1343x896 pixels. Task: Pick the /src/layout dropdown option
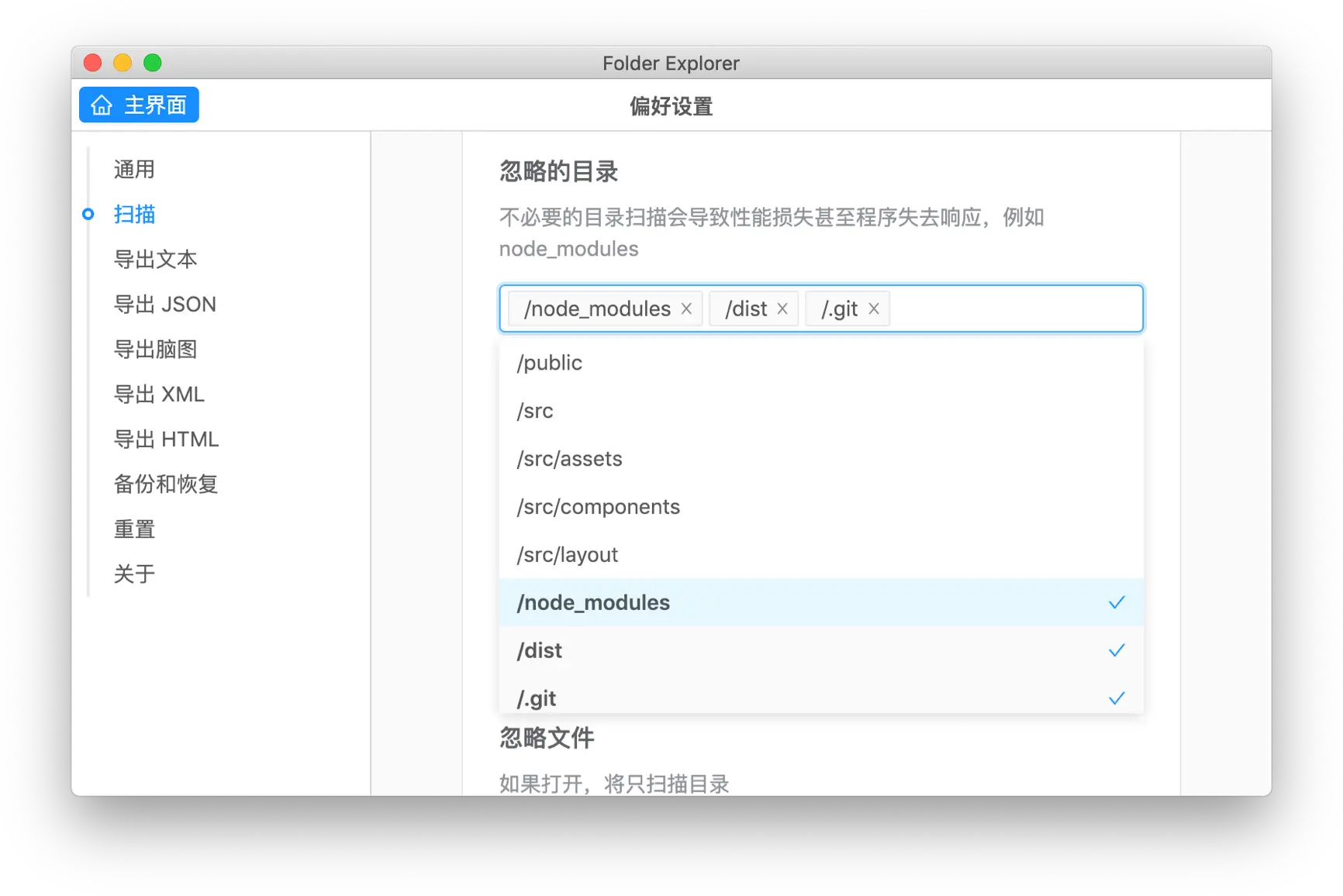pos(821,555)
